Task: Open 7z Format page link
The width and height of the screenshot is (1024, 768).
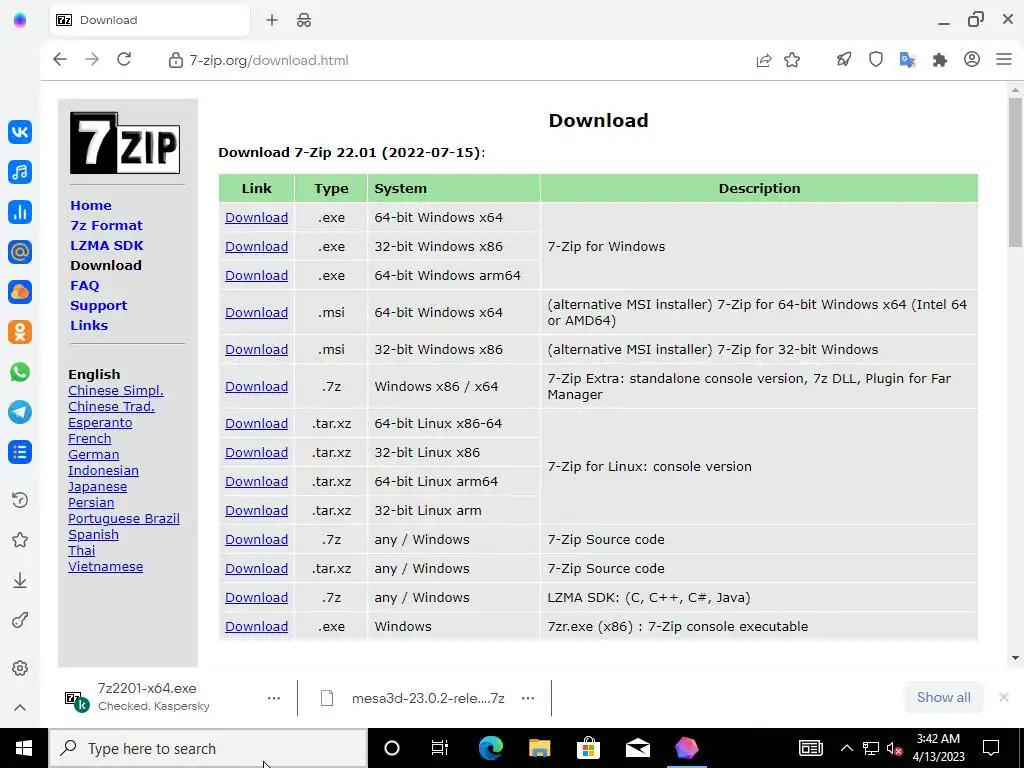Action: click(106, 225)
